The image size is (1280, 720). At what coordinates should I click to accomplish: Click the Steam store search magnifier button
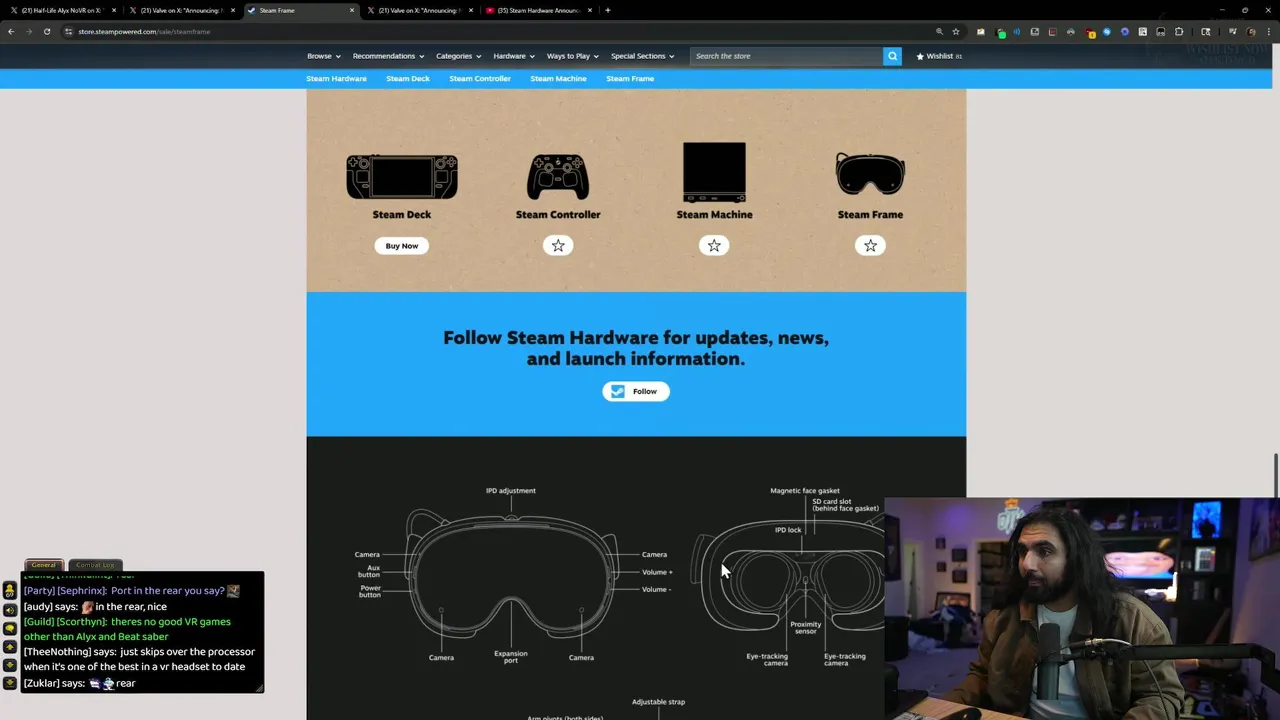(x=892, y=56)
